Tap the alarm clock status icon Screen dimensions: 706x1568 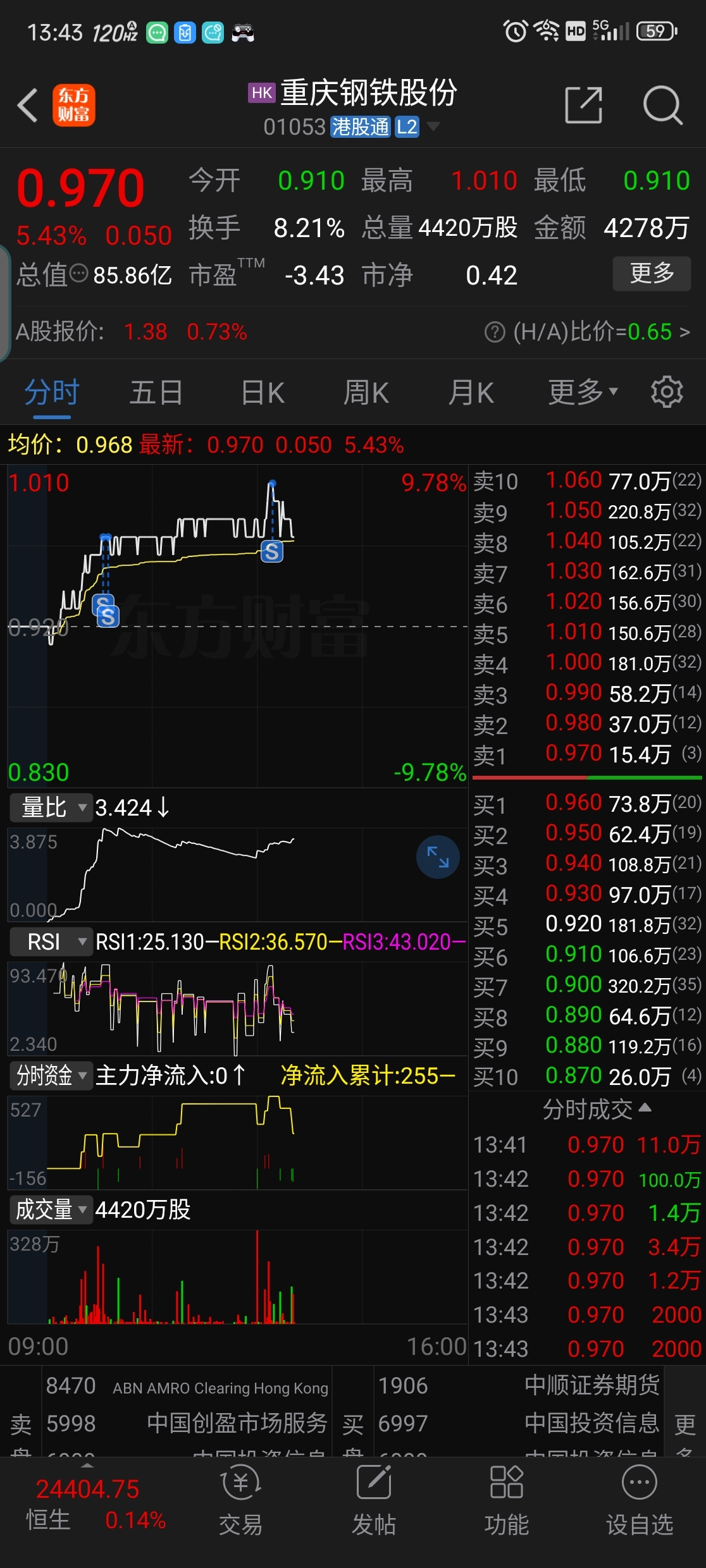coord(515,31)
